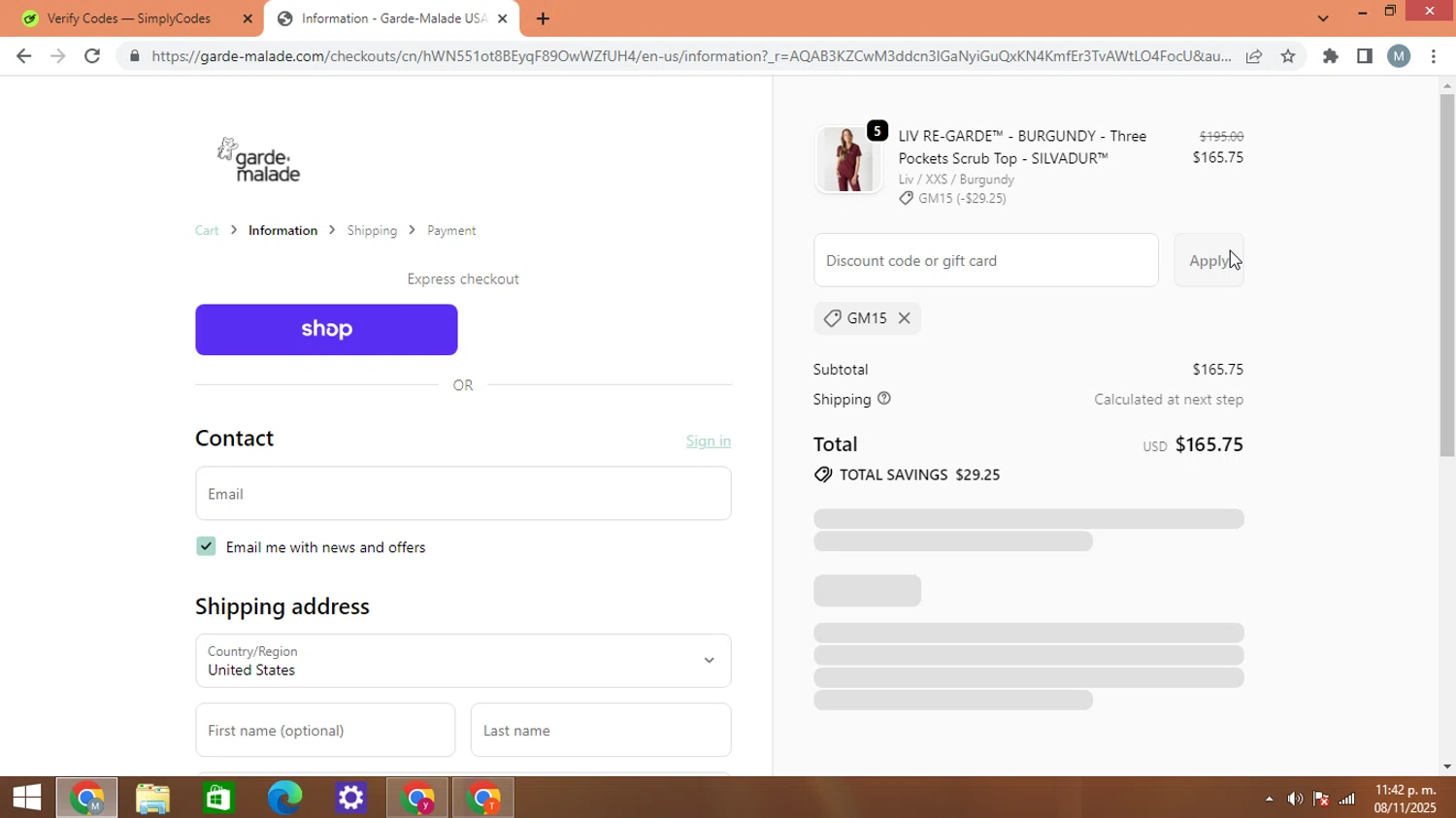Focus the Email input field
Screen dimensions: 1456x818
pyautogui.click(x=463, y=493)
